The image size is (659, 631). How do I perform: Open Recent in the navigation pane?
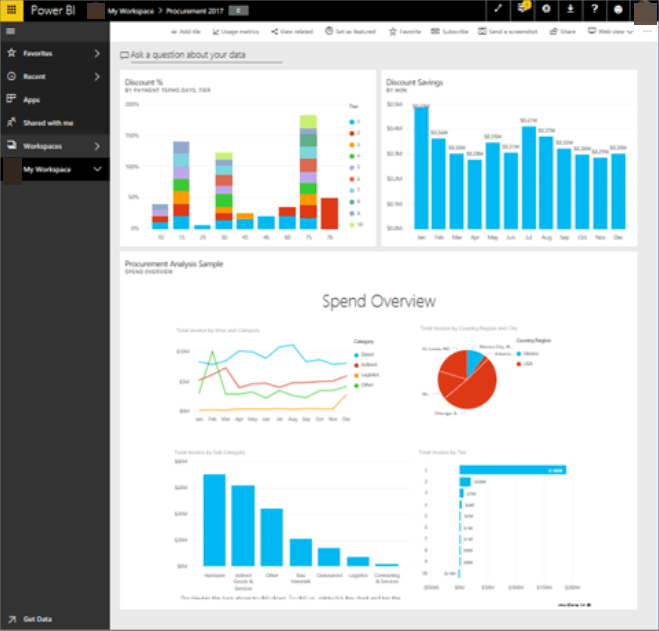coord(55,77)
